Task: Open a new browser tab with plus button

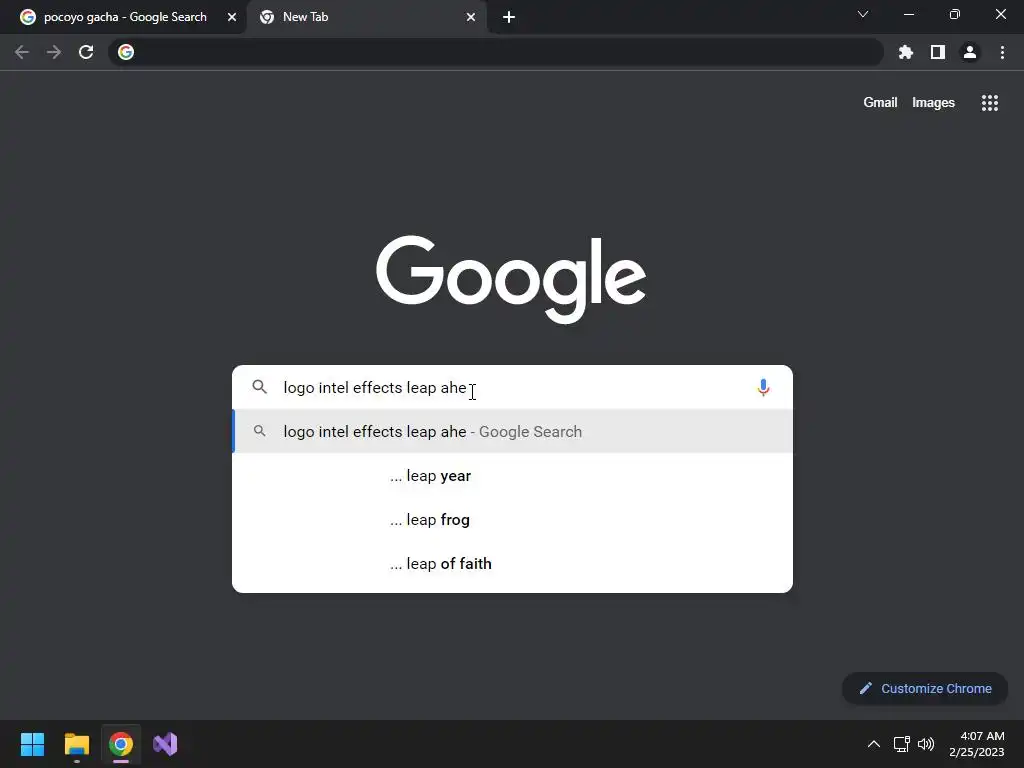Action: (509, 17)
